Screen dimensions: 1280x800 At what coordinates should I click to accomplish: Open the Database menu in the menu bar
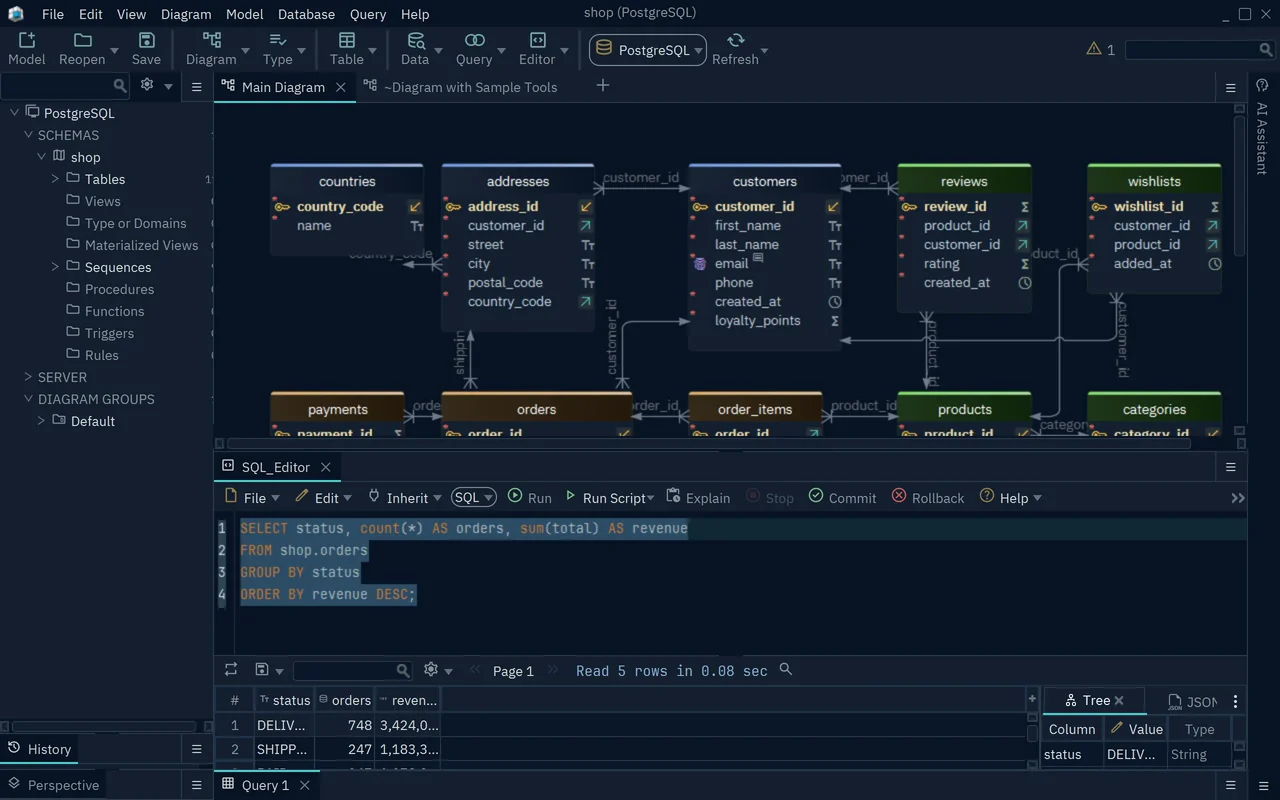click(x=306, y=14)
